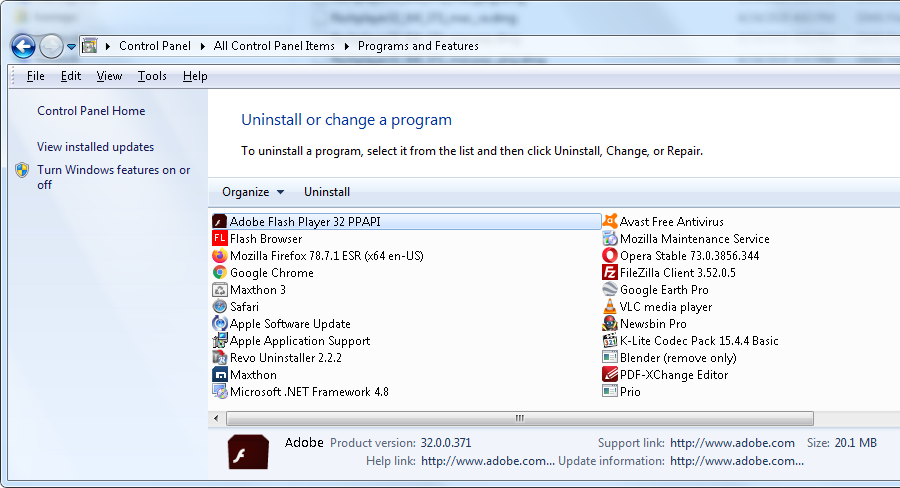Click the K-Lite Codec Pack icon
Image resolution: width=900 pixels, height=488 pixels.
[x=610, y=340]
